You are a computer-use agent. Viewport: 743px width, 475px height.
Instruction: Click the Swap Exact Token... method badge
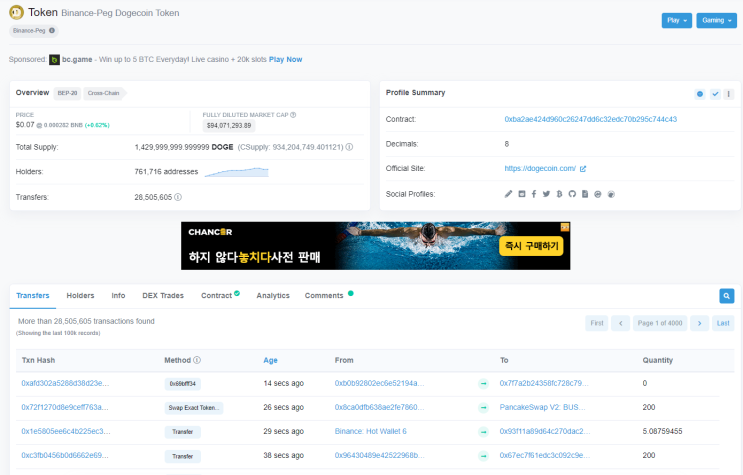point(194,408)
